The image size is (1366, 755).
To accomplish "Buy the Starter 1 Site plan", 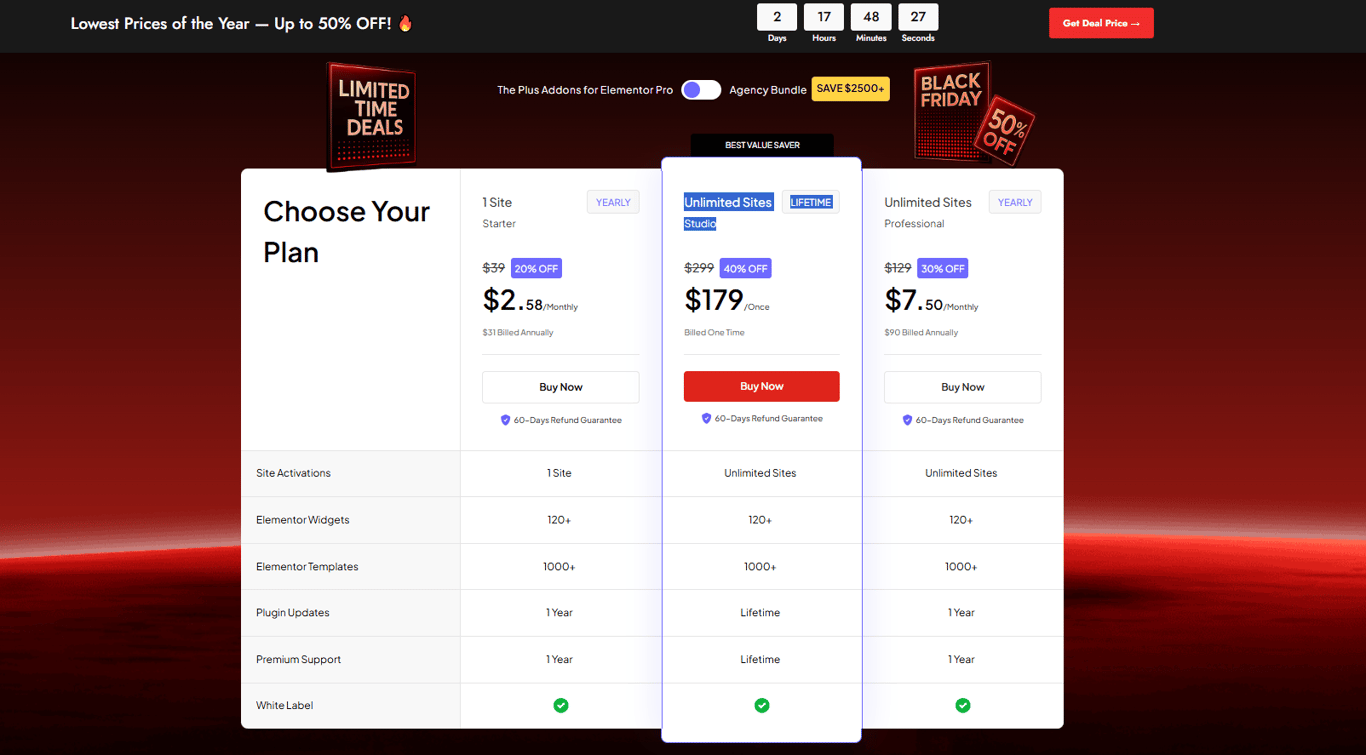I will pyautogui.click(x=560, y=387).
